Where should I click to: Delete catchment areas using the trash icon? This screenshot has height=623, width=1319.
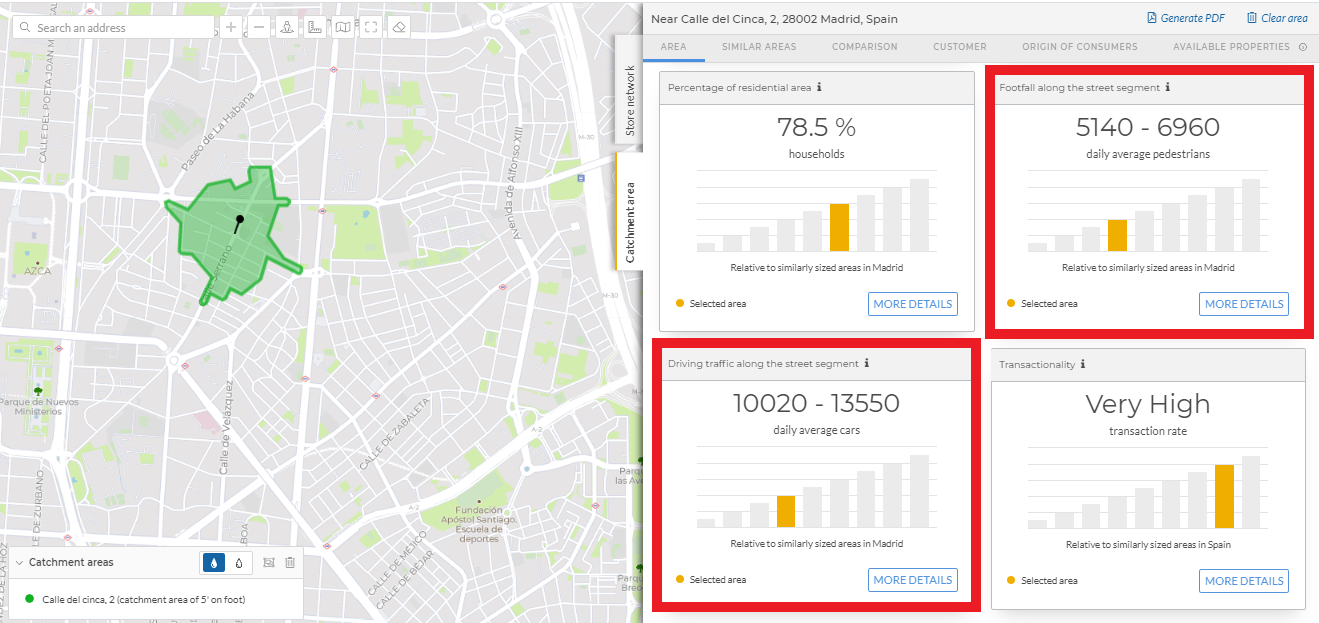290,562
